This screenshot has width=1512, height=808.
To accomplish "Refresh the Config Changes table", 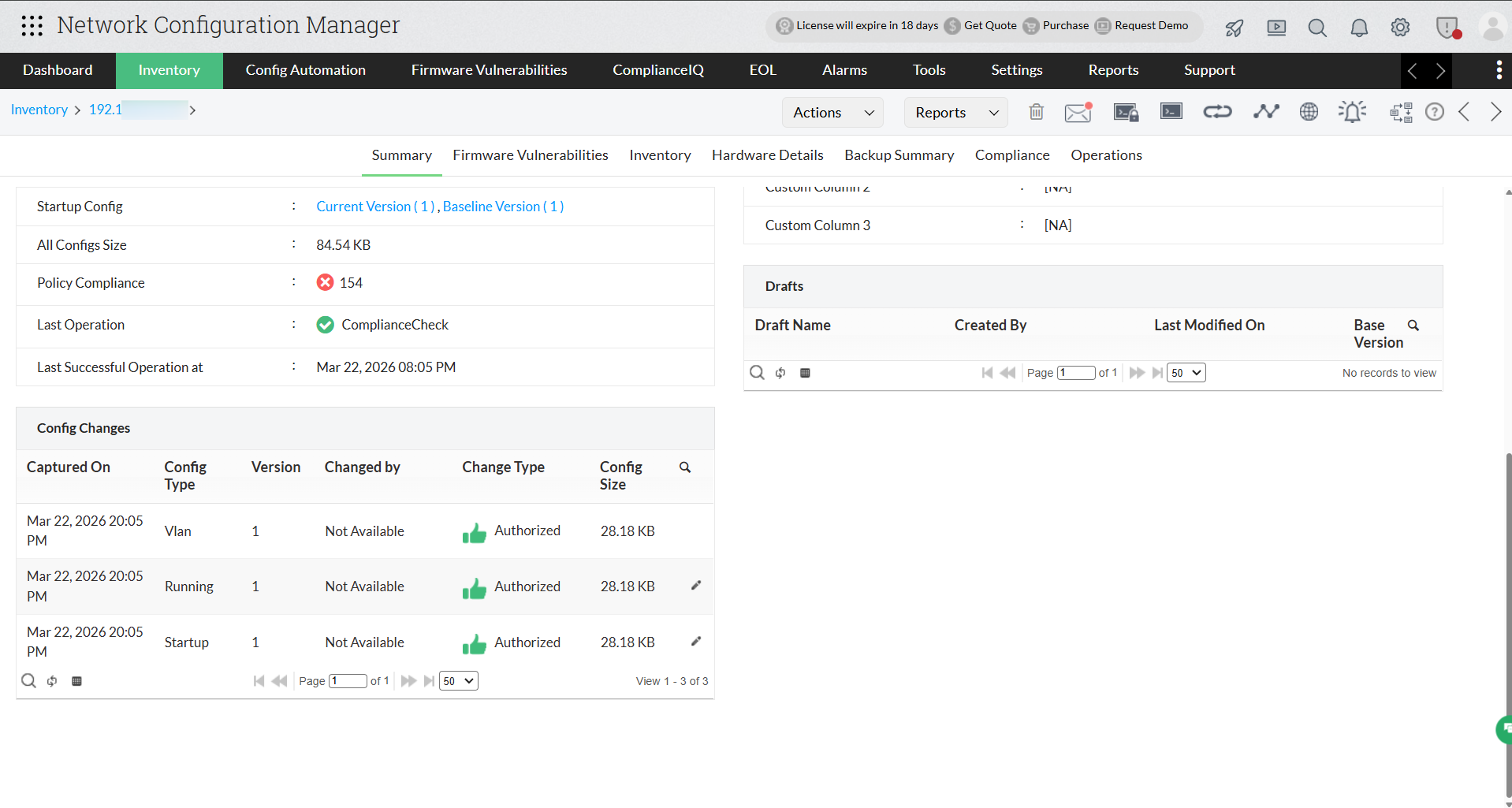I will [x=52, y=680].
